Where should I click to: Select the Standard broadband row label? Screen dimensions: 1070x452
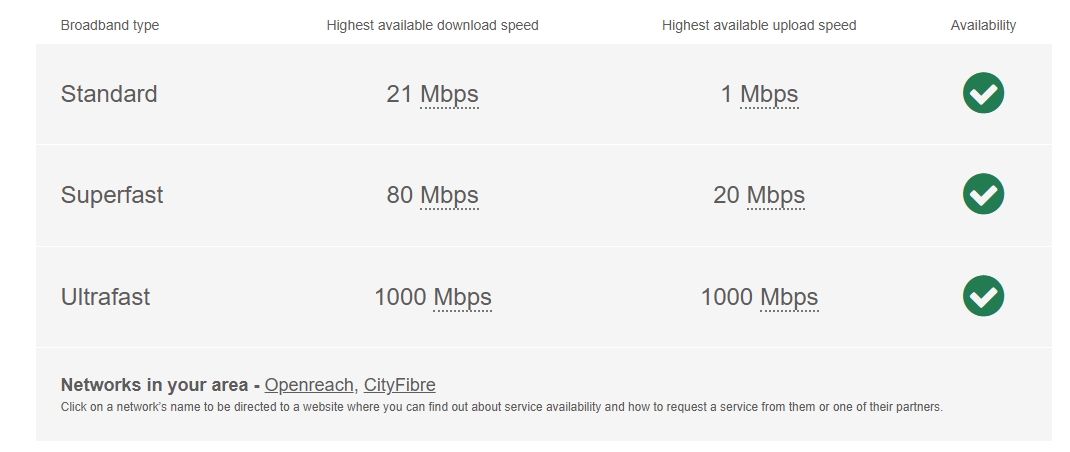click(109, 95)
